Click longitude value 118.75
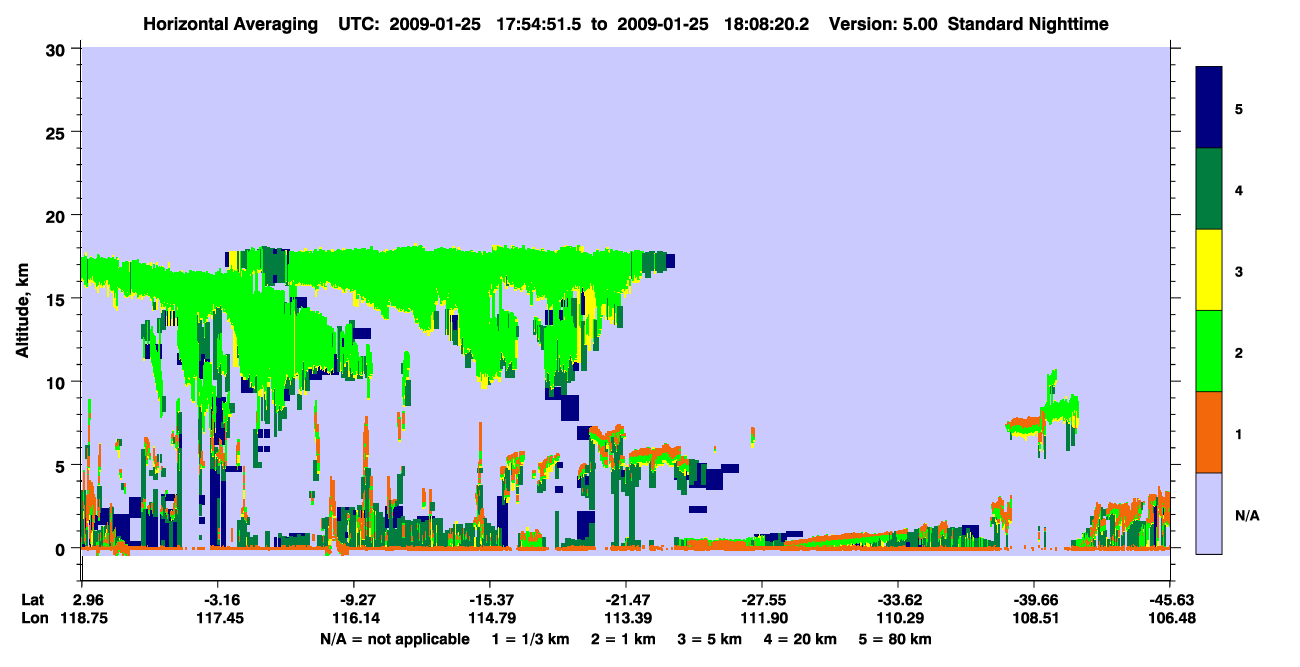Screen dimensions: 1300x667 (x=82, y=619)
